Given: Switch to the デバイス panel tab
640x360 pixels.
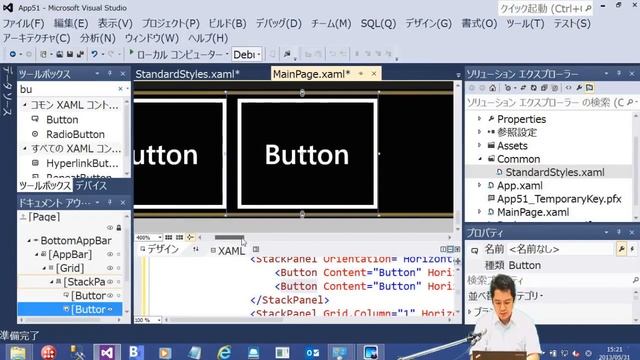Looking at the screenshot, I should 91,186.
